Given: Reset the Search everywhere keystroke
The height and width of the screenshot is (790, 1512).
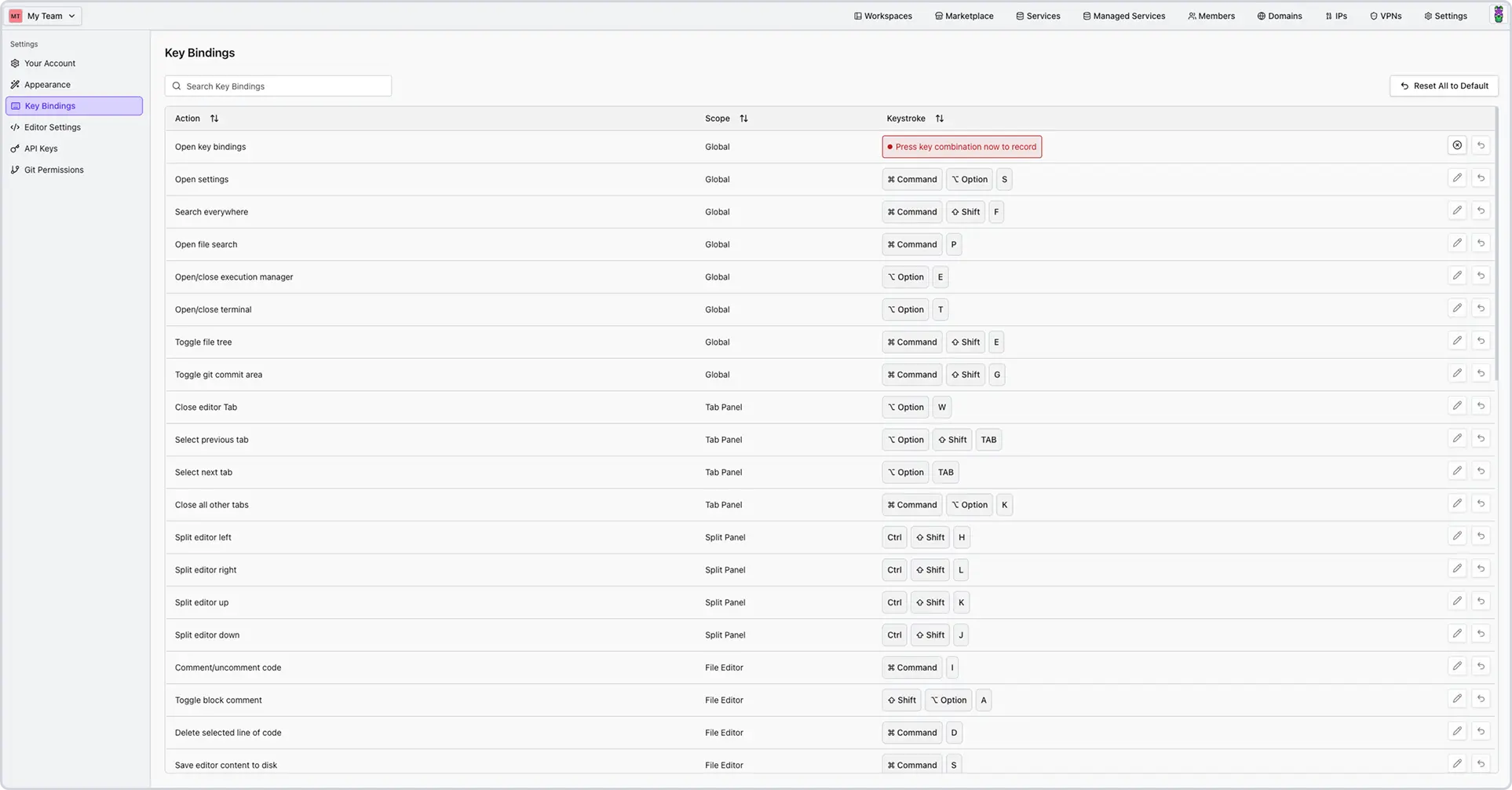Looking at the screenshot, I should point(1482,210).
